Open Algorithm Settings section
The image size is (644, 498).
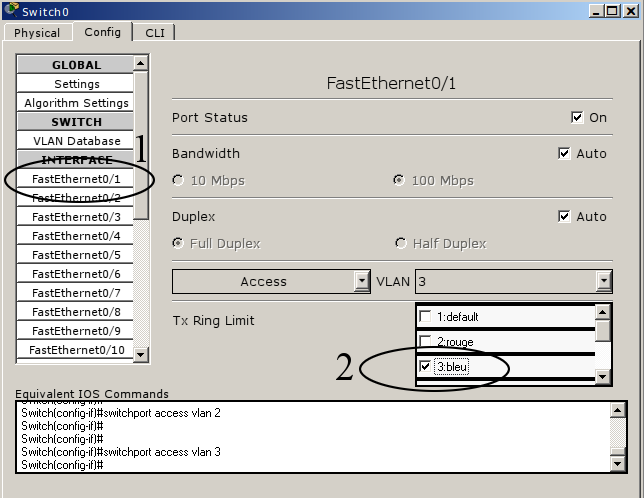point(77,103)
